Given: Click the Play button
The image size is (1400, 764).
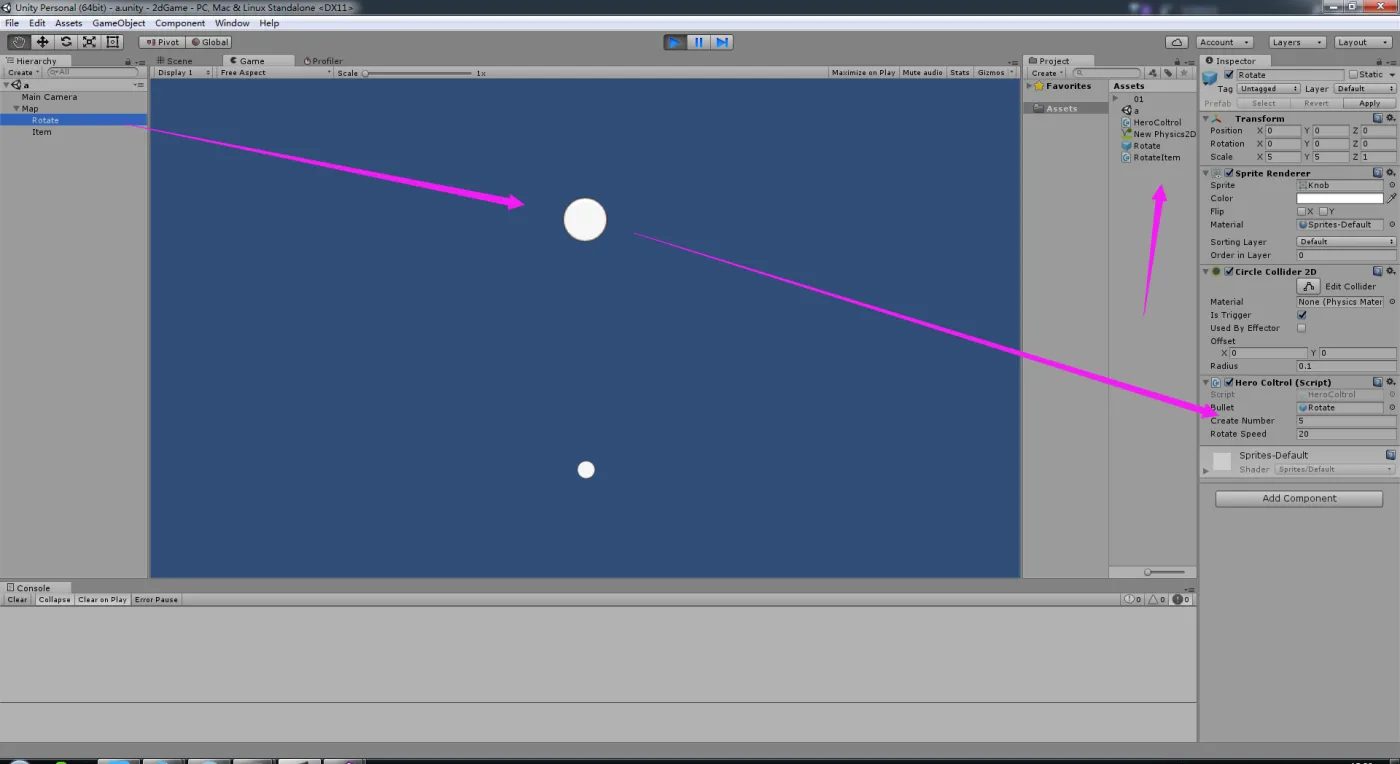Looking at the screenshot, I should point(675,42).
